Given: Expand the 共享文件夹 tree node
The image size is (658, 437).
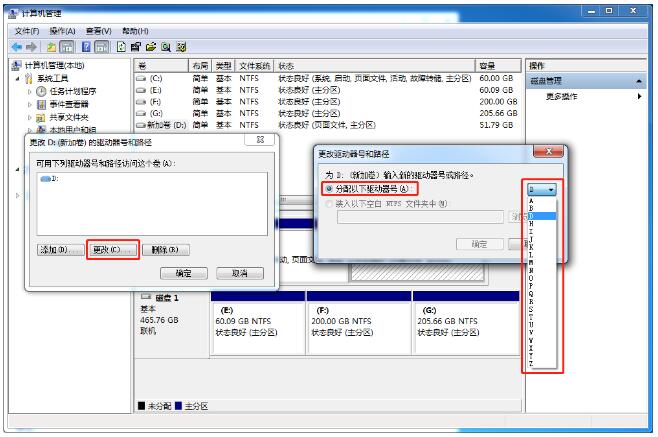Looking at the screenshot, I should (29, 117).
